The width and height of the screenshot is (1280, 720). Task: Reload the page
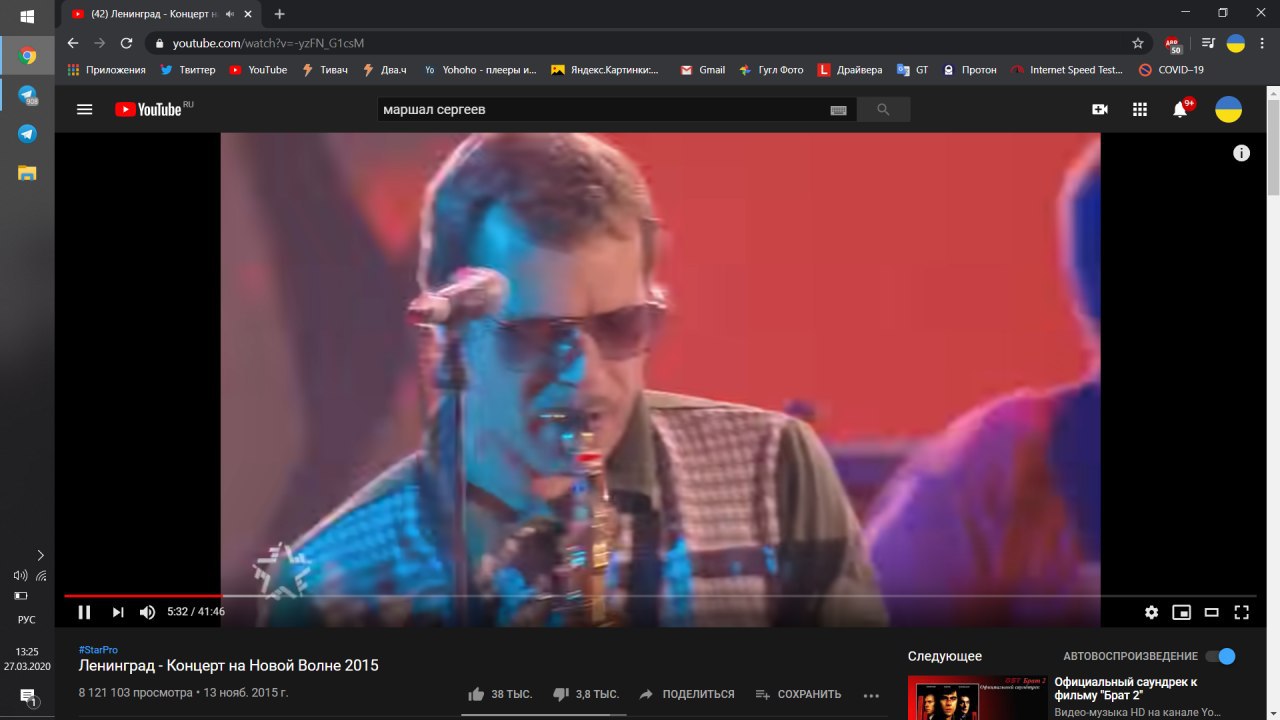pos(126,43)
